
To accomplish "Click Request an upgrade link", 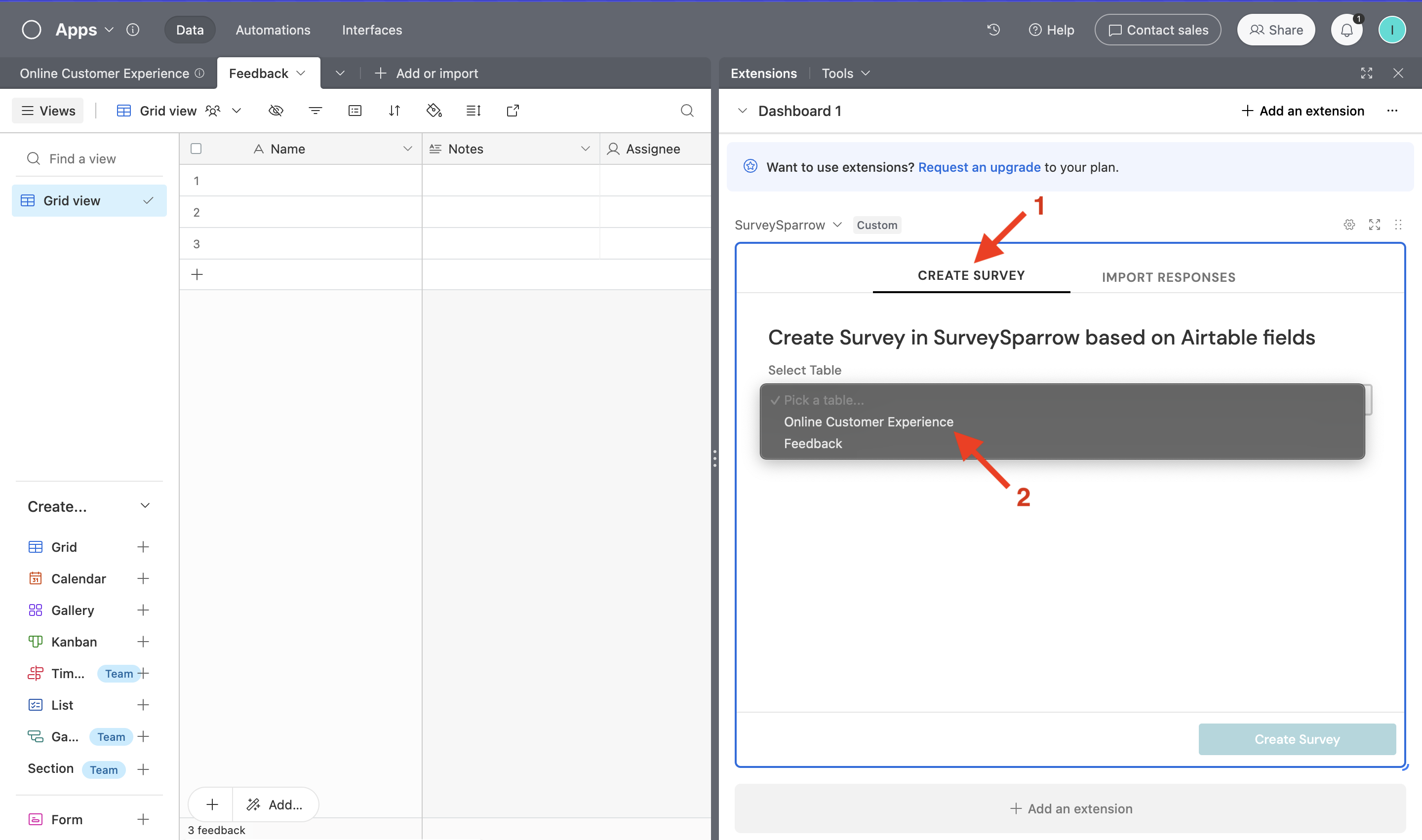I will pyautogui.click(x=979, y=167).
